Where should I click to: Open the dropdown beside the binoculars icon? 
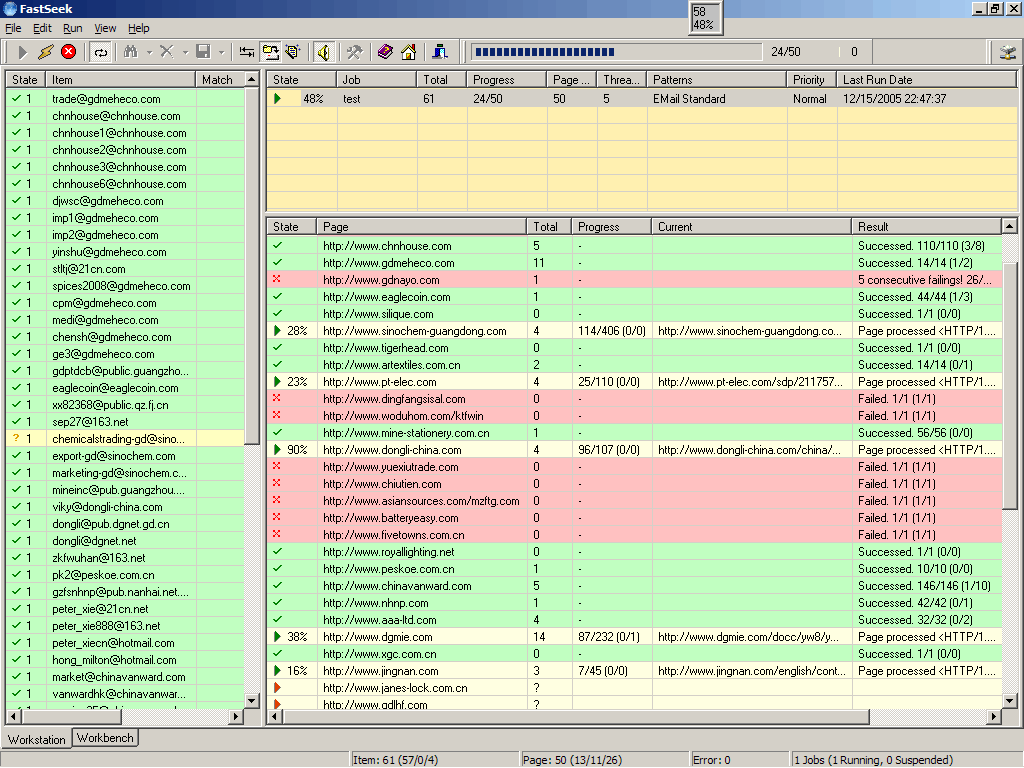[x=148, y=51]
